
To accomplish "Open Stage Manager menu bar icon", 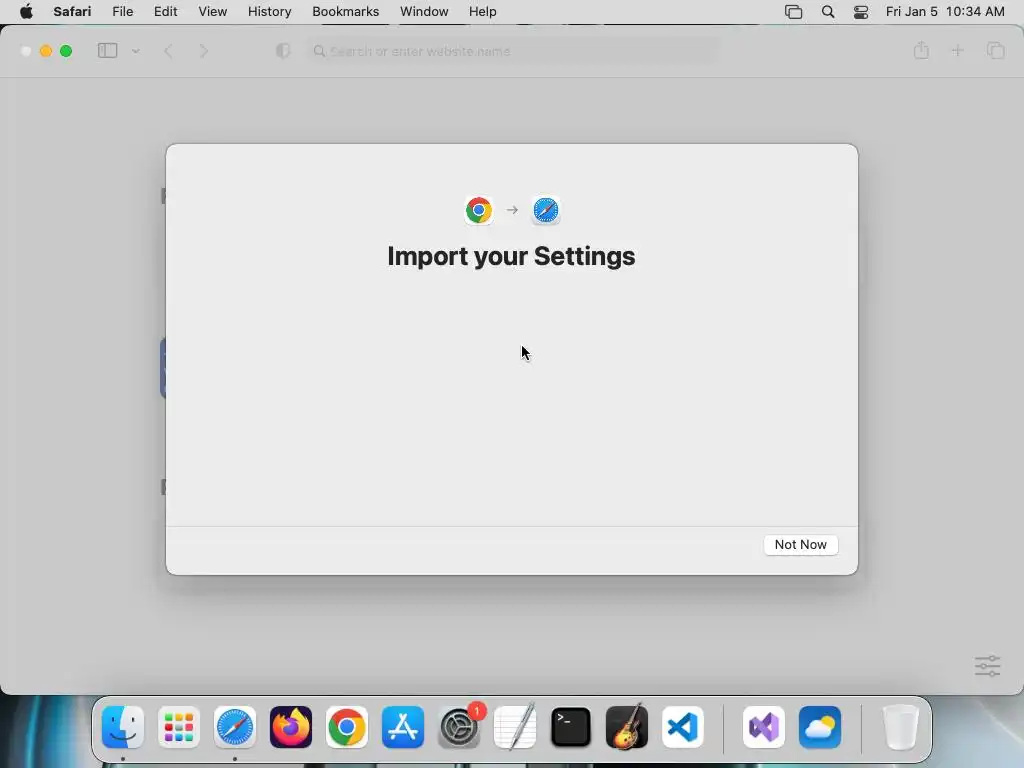I will click(x=793, y=12).
